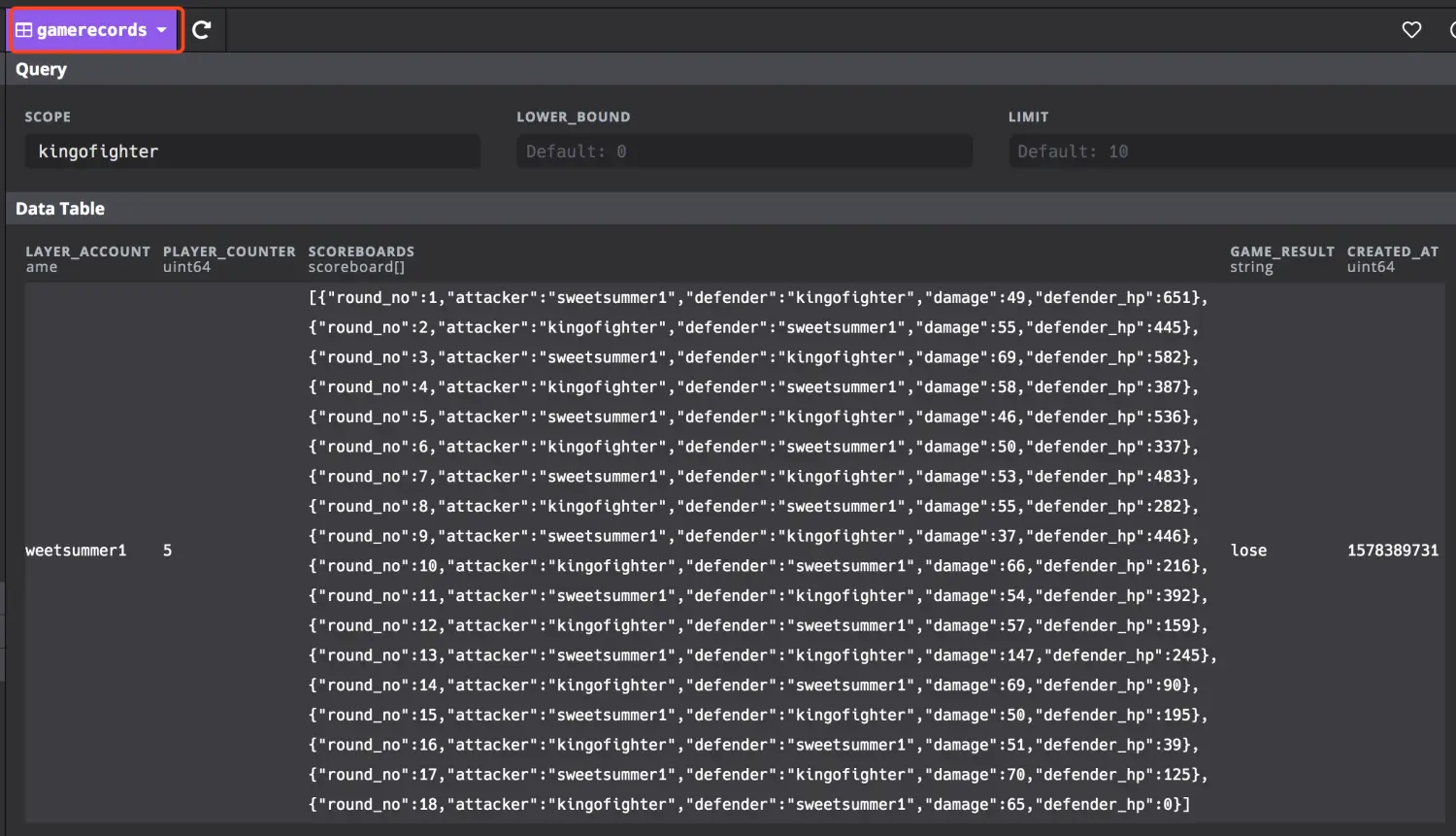Select the 'lose' game result cell
This screenshot has height=836, width=1456.
tap(1248, 551)
